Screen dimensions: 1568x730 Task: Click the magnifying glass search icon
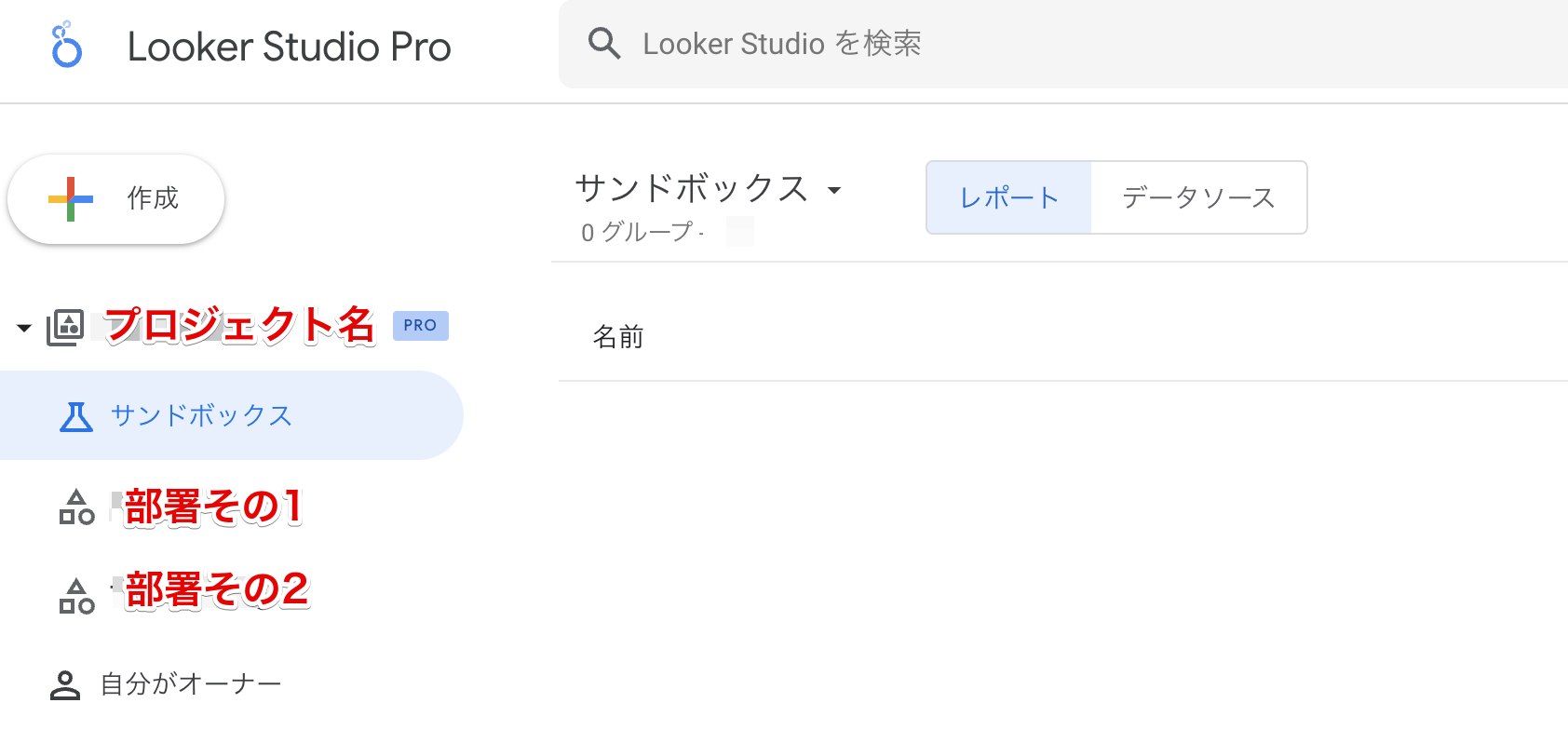[604, 43]
